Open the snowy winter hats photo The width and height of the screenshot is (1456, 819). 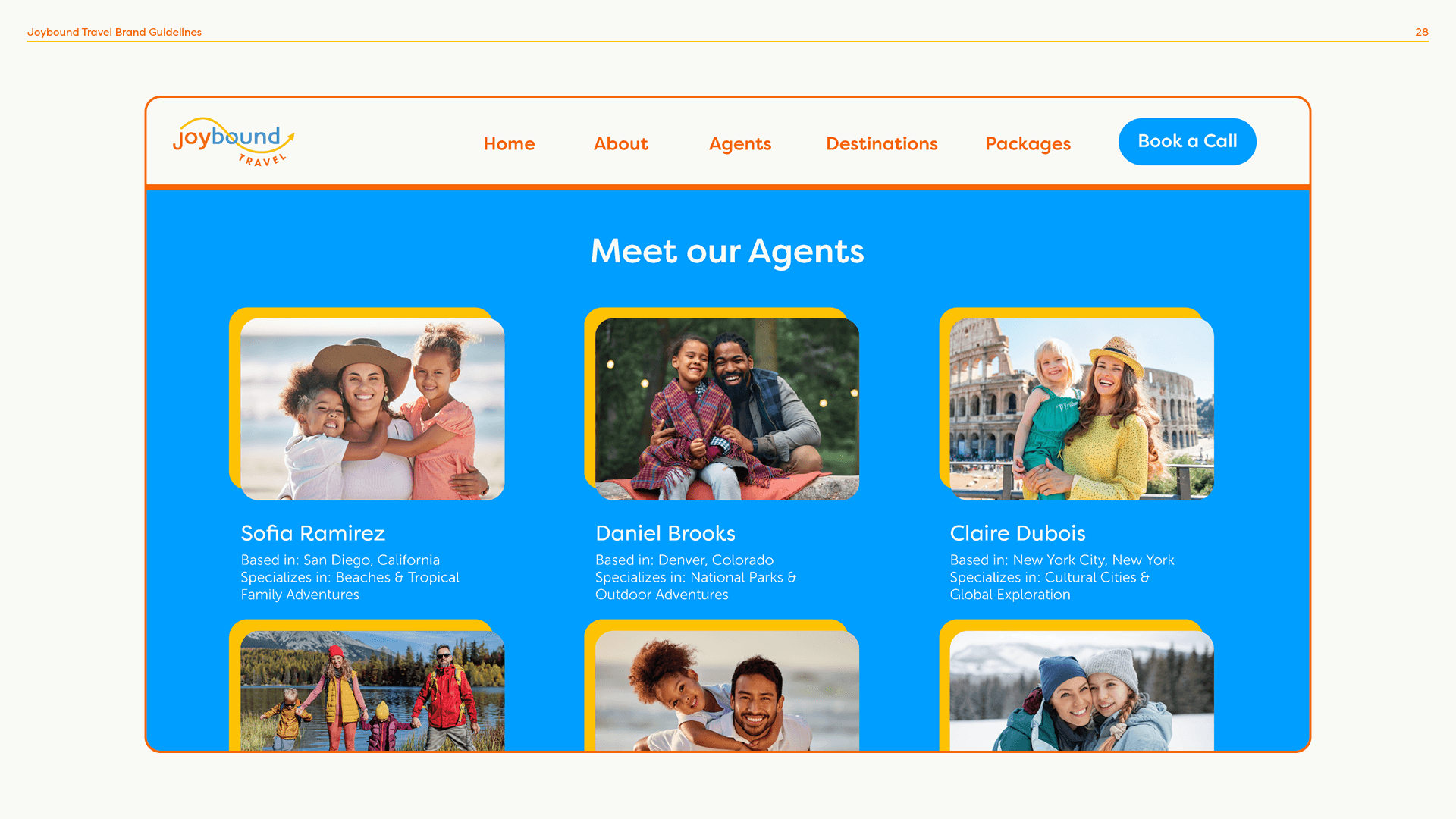[x=1081, y=691]
